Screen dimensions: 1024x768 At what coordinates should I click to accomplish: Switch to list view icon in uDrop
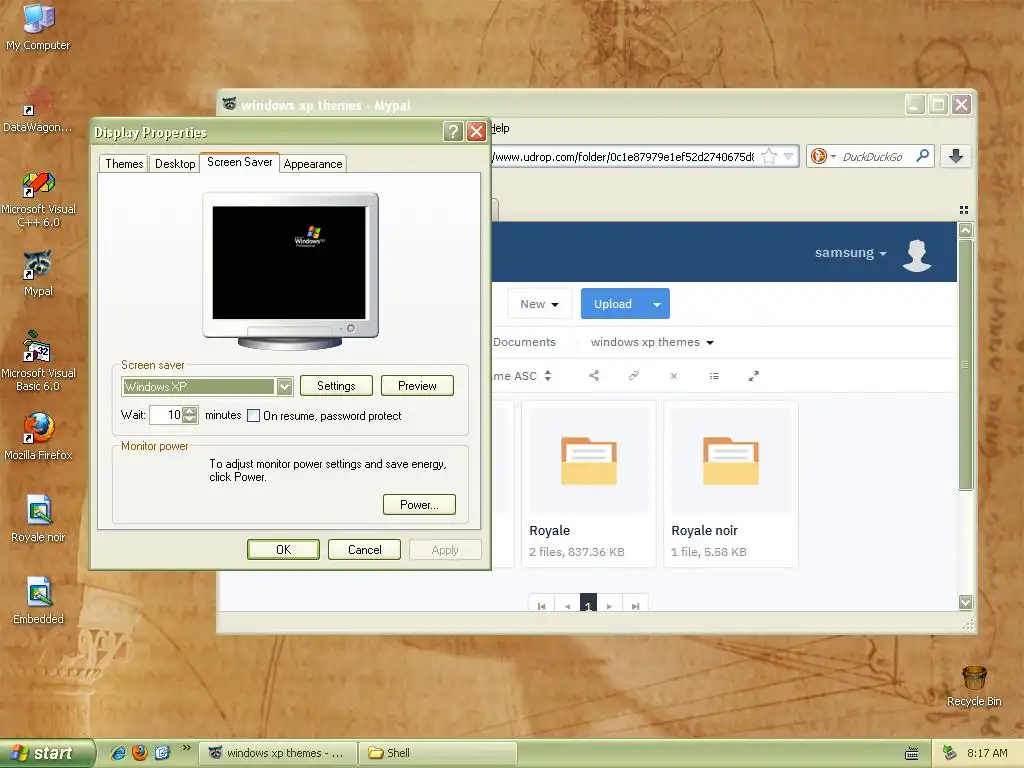tap(714, 376)
